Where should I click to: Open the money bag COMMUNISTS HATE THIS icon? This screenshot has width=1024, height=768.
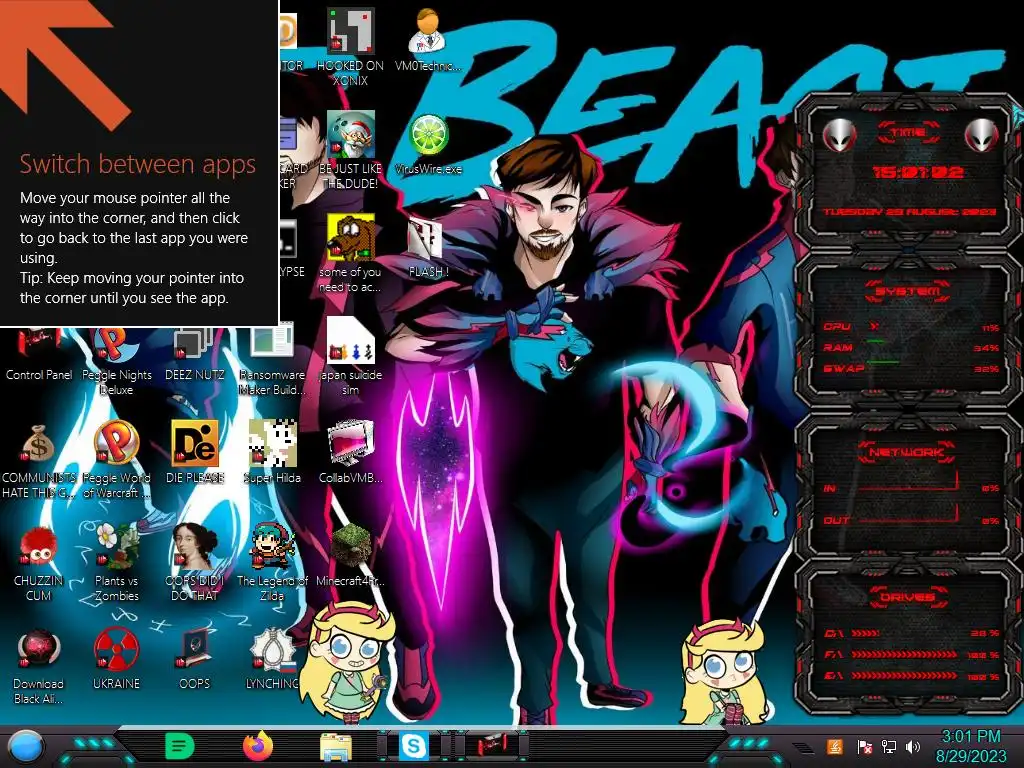pyautogui.click(x=39, y=460)
